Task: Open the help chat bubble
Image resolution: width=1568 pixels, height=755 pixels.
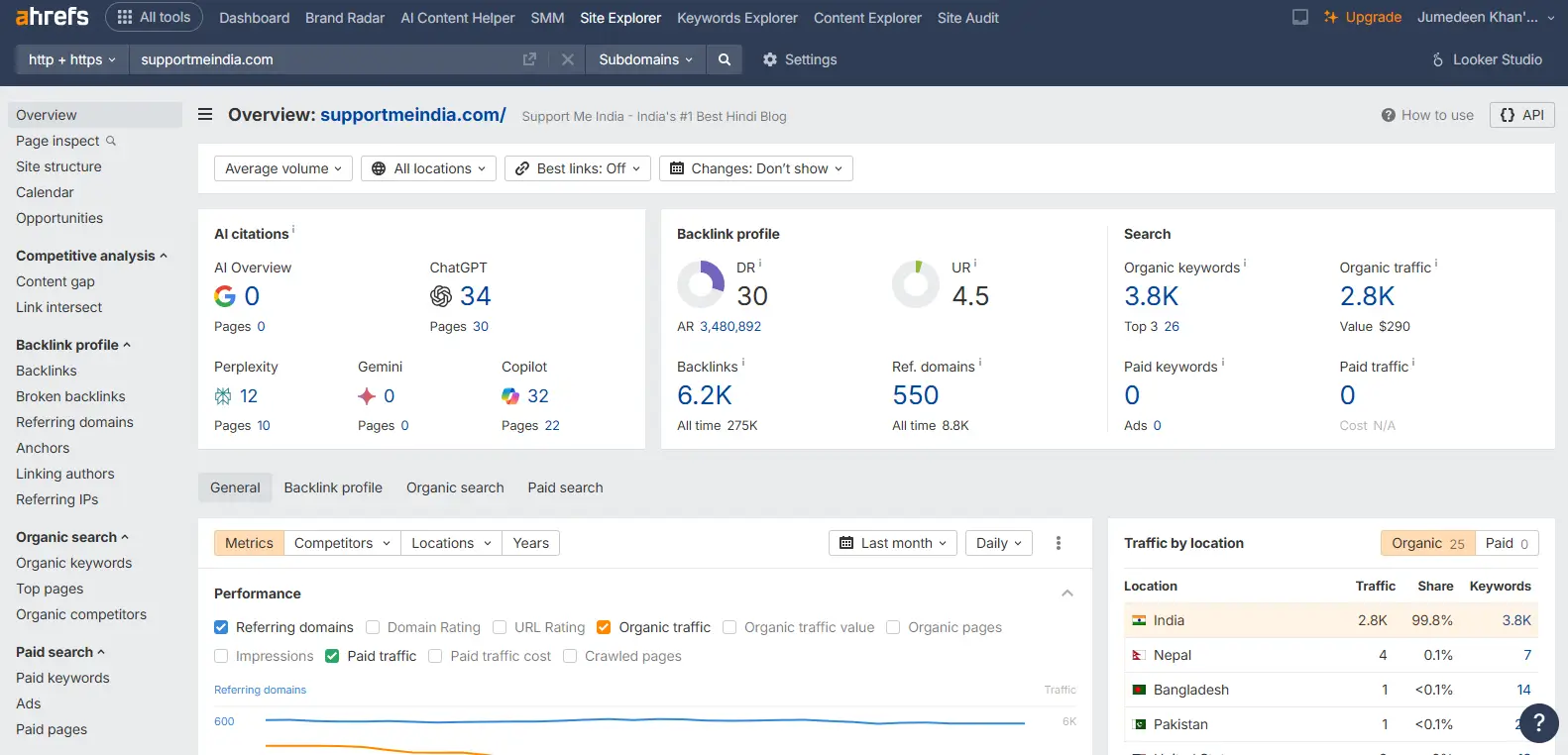Action: point(1538,723)
